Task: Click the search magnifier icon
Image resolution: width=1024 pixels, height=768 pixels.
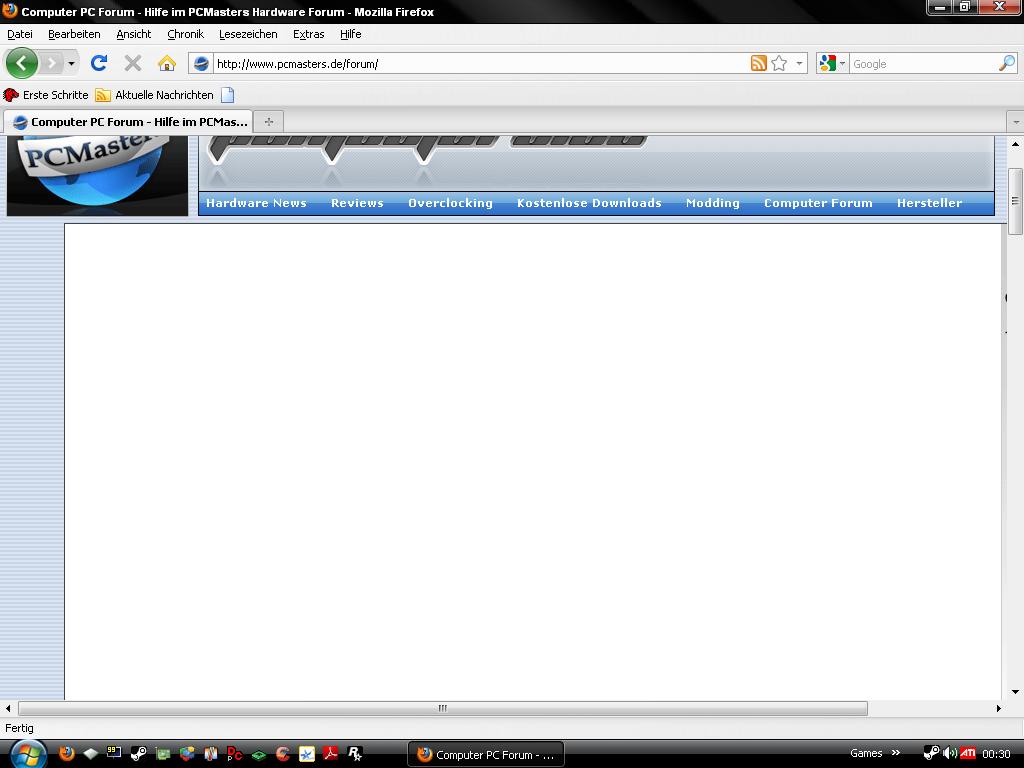Action: pos(1006,63)
